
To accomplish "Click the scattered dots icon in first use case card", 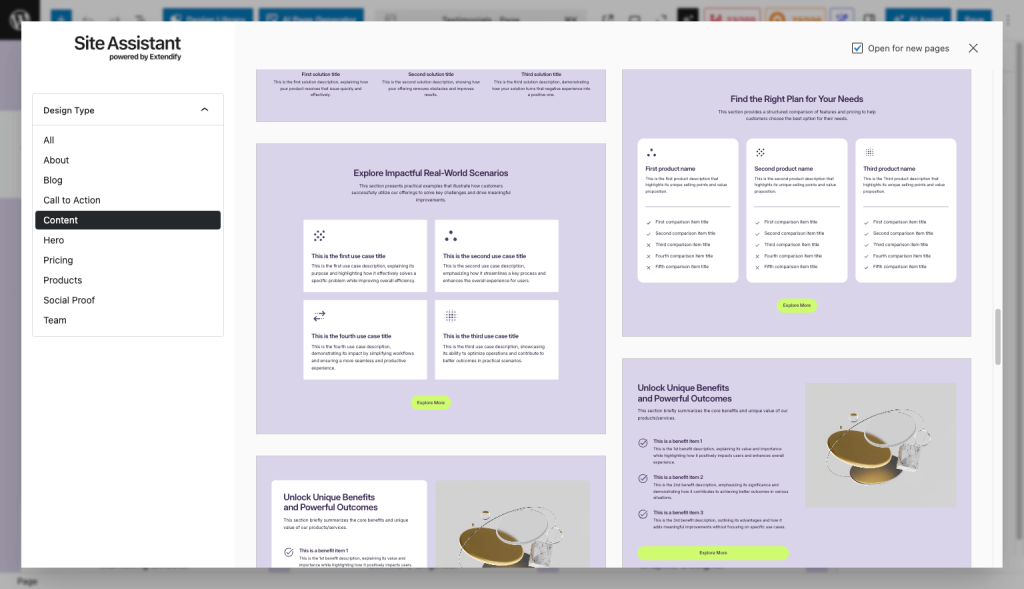I will click(x=319, y=236).
